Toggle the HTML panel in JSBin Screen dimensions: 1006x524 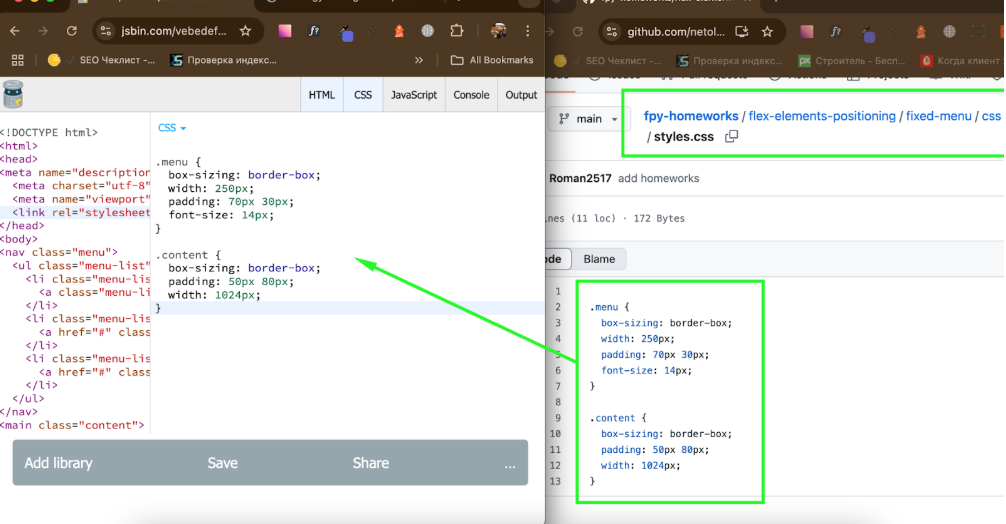coord(321,95)
